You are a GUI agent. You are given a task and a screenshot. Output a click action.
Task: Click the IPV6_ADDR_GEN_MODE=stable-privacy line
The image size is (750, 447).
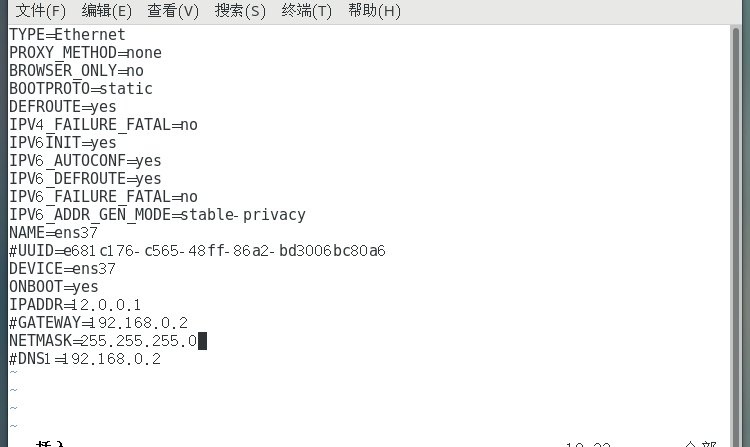click(157, 214)
